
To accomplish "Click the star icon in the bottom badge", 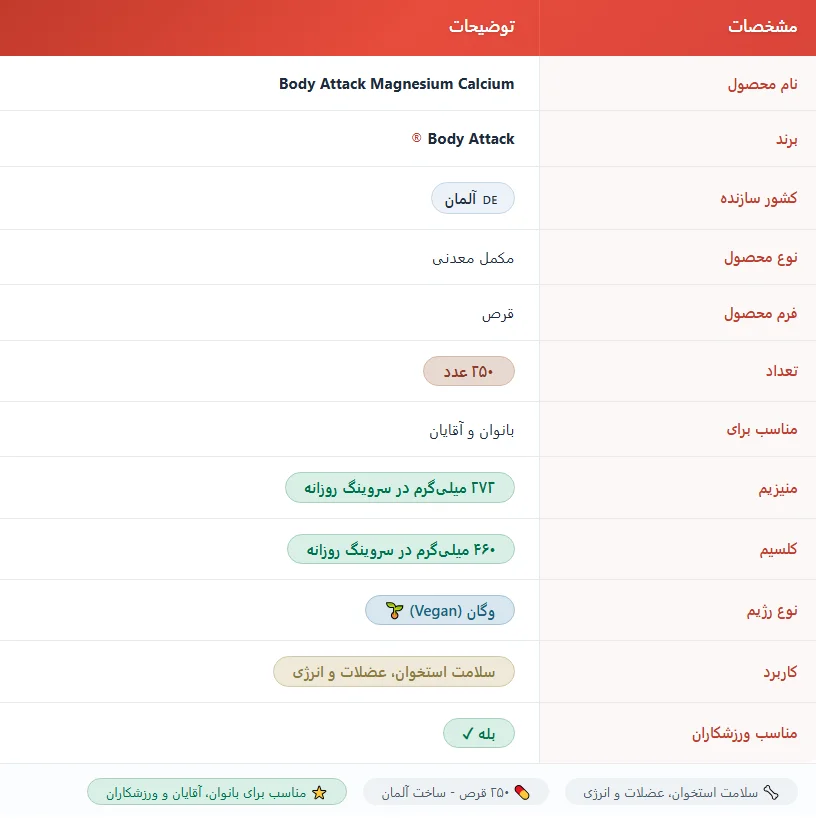I will (x=319, y=792).
